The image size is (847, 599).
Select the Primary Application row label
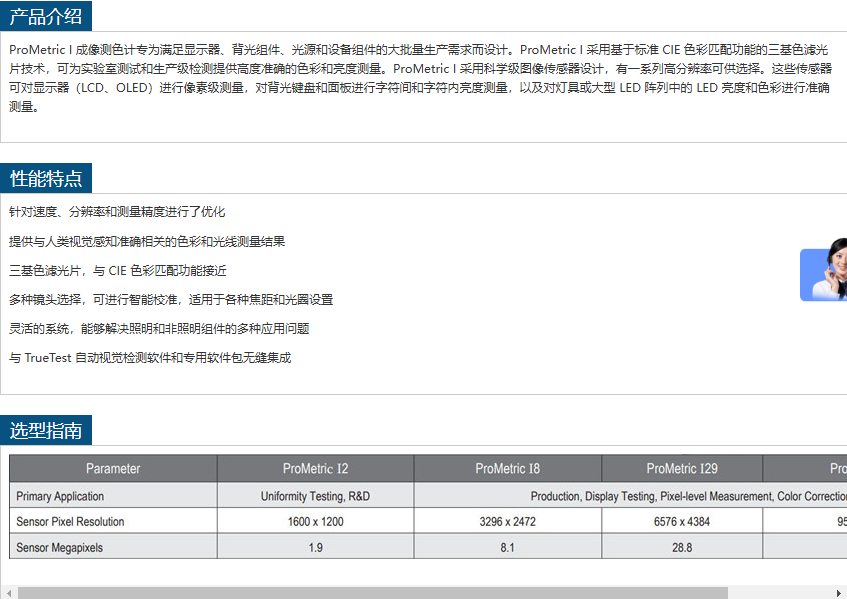(x=60, y=496)
